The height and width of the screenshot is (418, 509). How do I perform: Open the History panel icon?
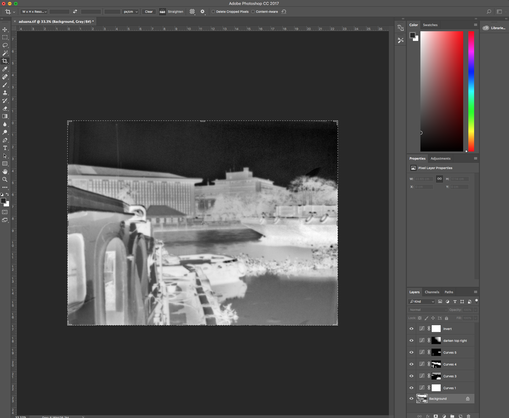[x=401, y=28]
